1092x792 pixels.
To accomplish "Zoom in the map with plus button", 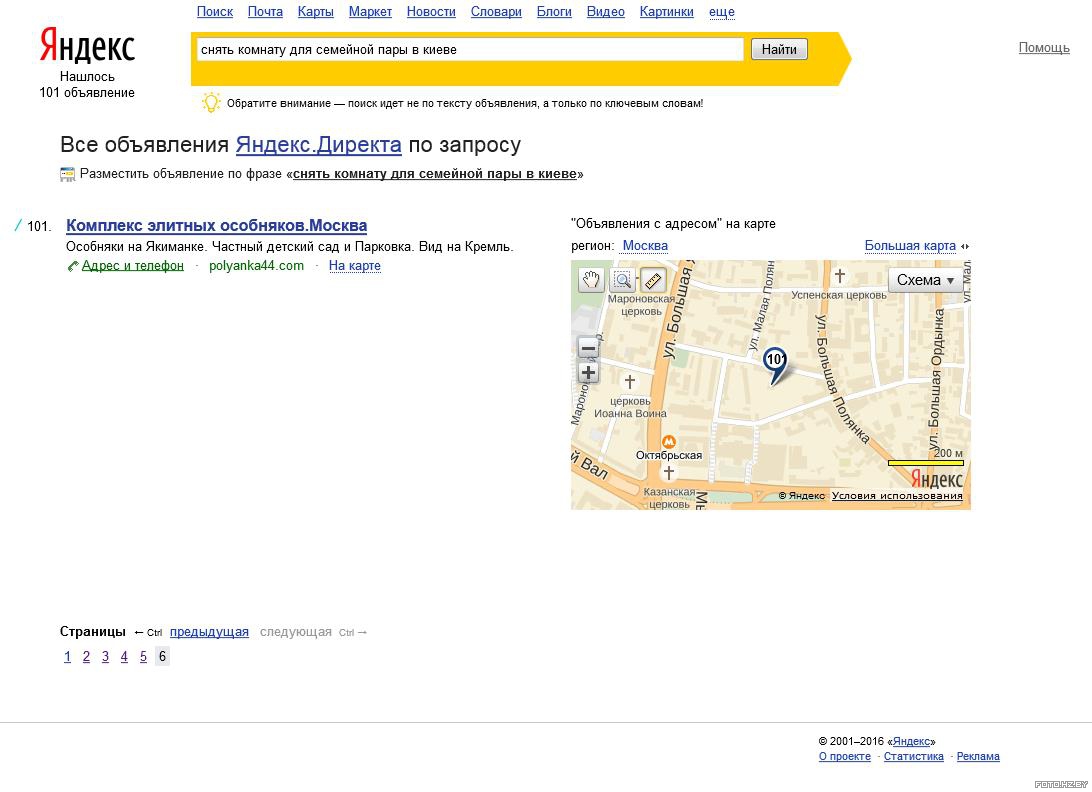I will click(x=588, y=373).
